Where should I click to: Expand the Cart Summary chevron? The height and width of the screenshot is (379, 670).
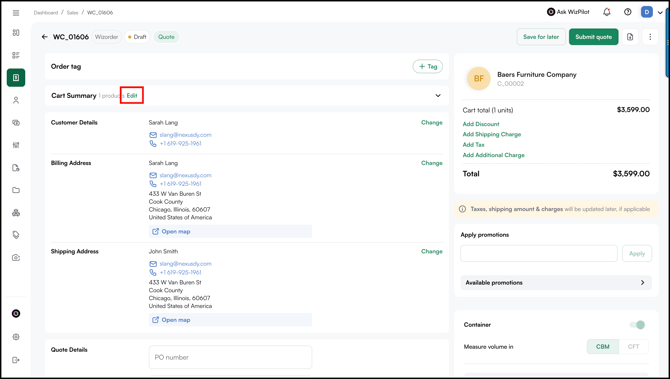point(438,96)
